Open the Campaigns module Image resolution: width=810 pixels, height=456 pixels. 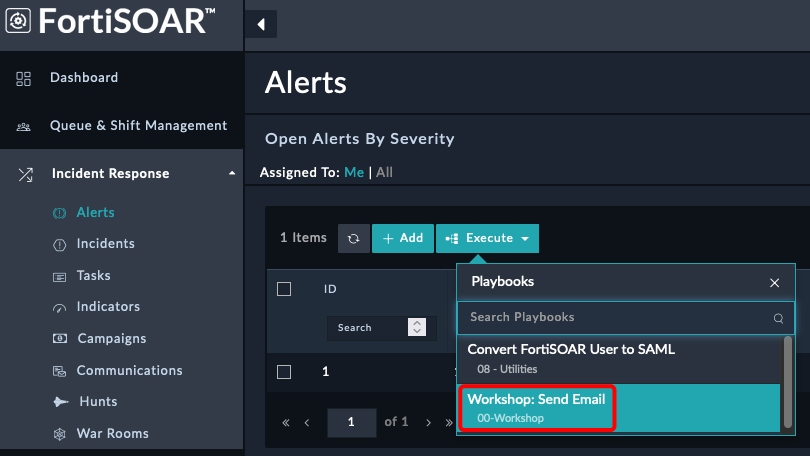point(112,338)
